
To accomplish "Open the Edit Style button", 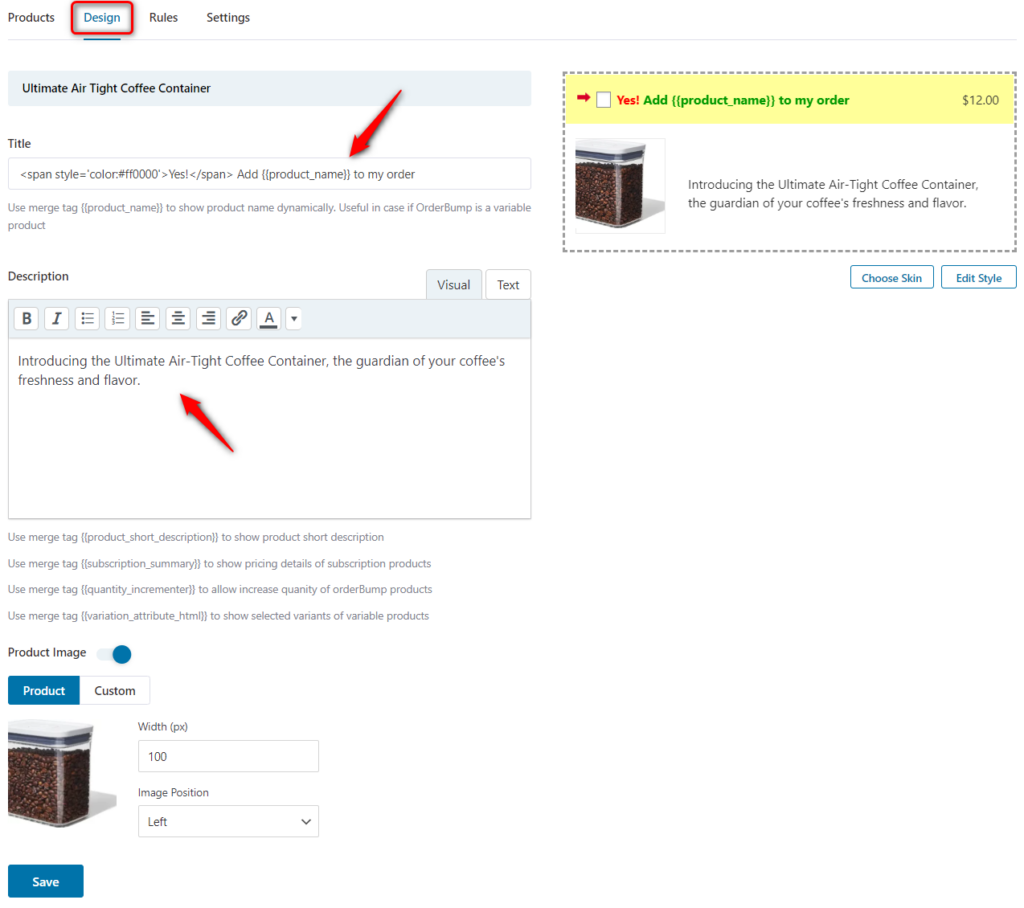I will click(x=978, y=278).
